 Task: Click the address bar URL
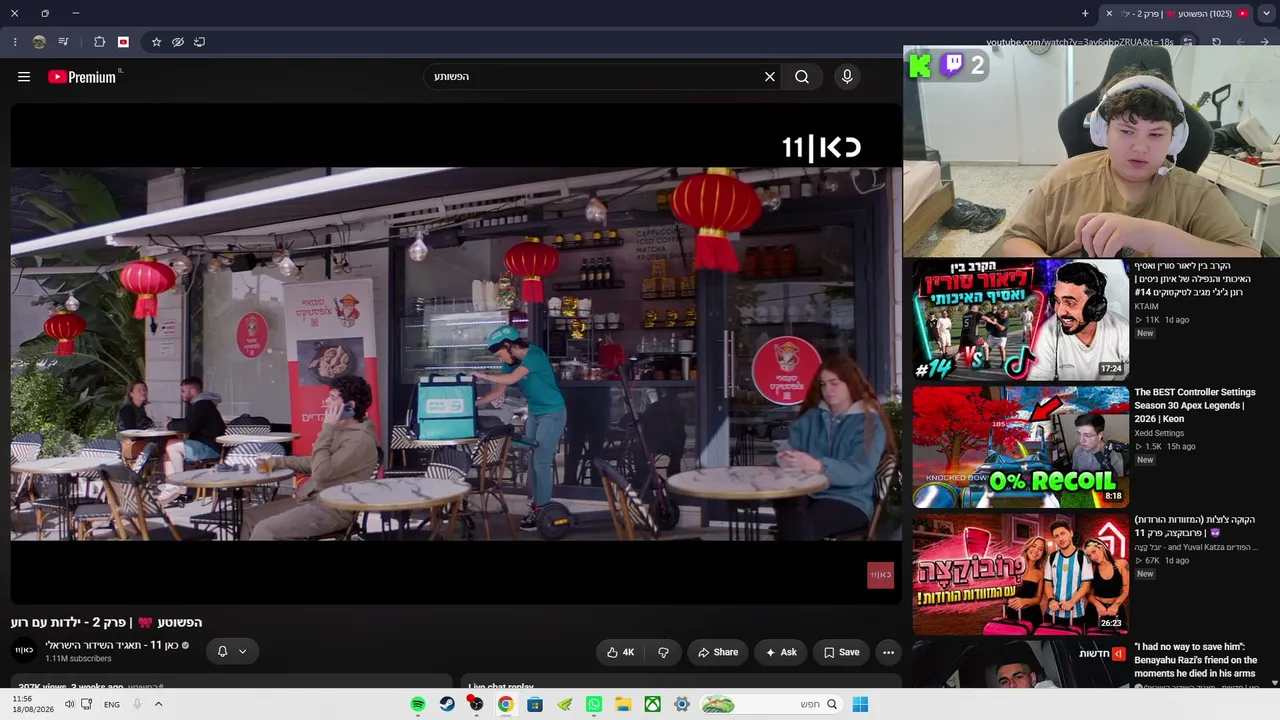click(1080, 42)
